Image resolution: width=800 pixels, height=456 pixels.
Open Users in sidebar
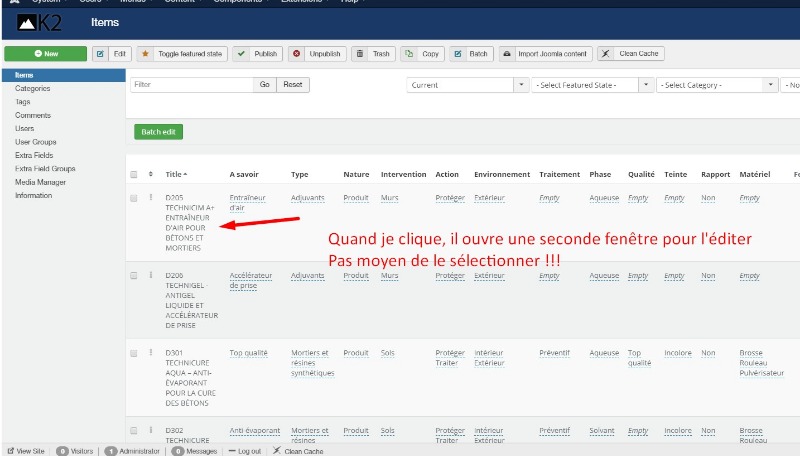(x=24, y=129)
